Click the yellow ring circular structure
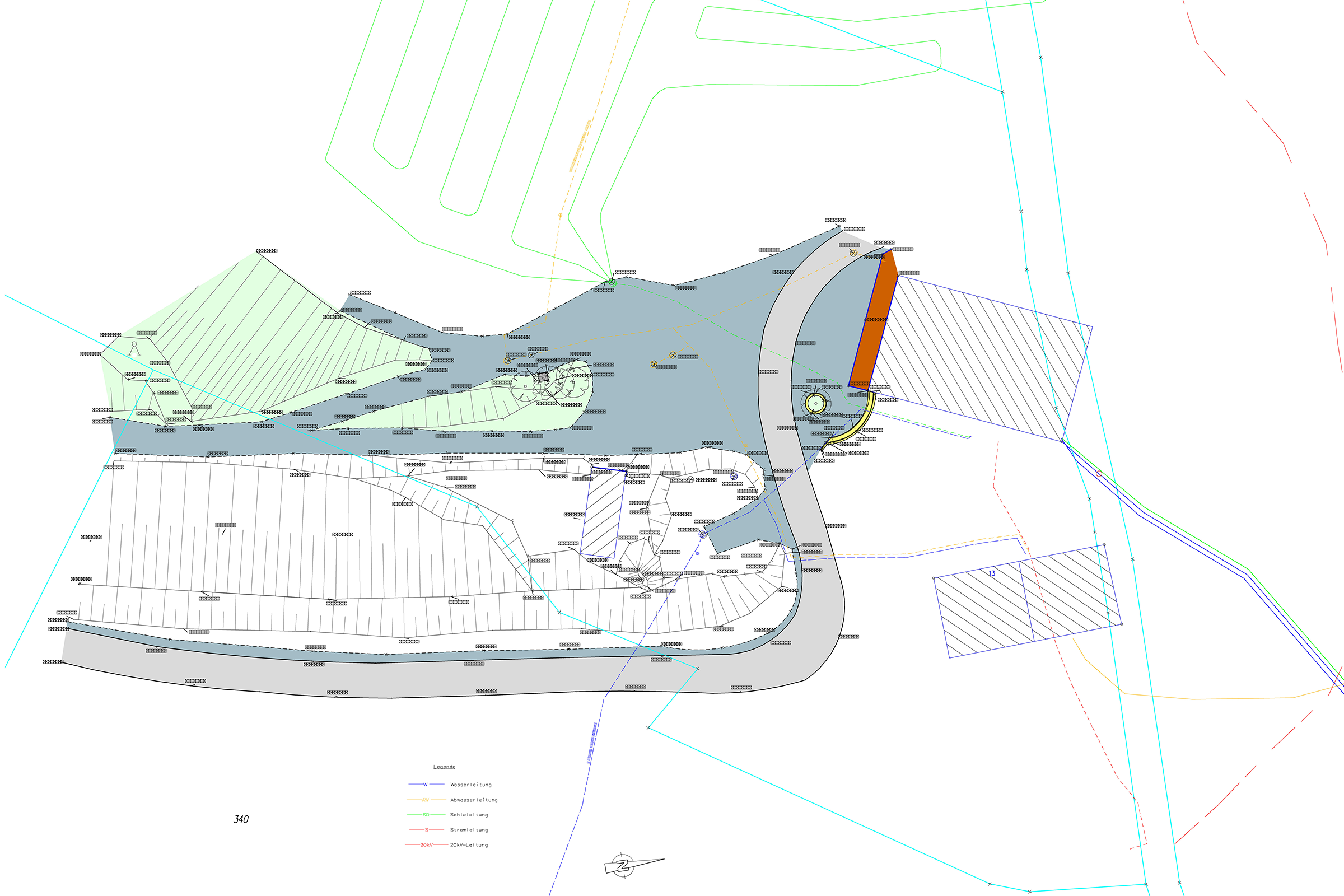This screenshot has width=1344, height=896. pos(815,404)
